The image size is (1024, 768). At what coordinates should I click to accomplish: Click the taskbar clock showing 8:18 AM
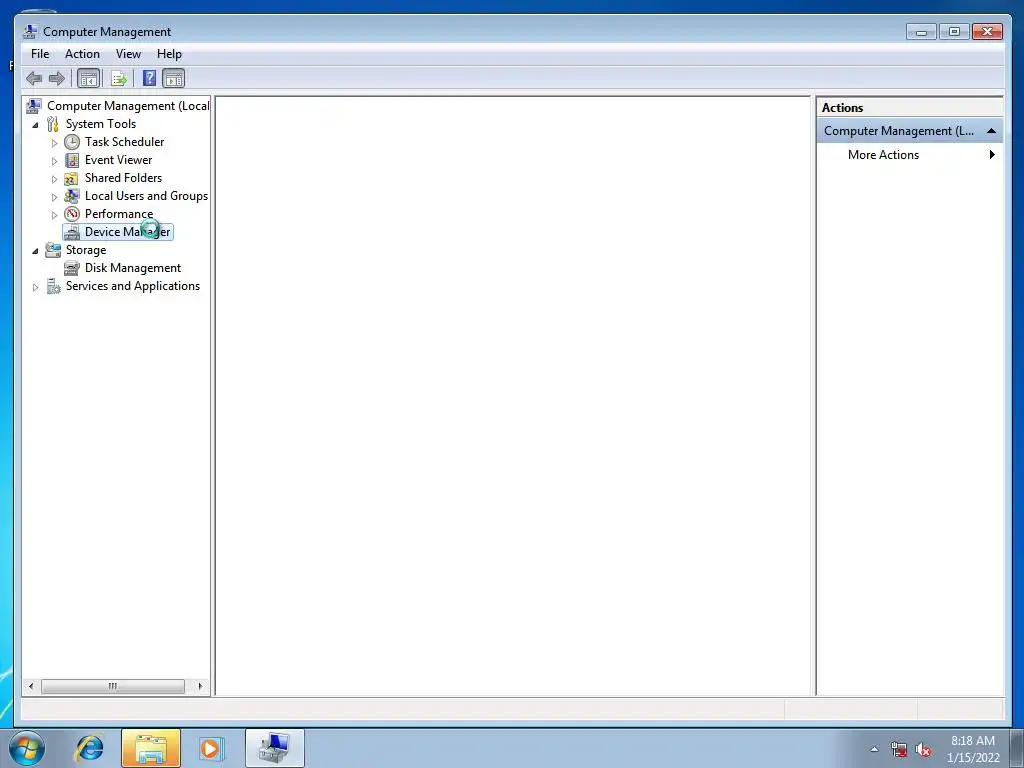973,749
